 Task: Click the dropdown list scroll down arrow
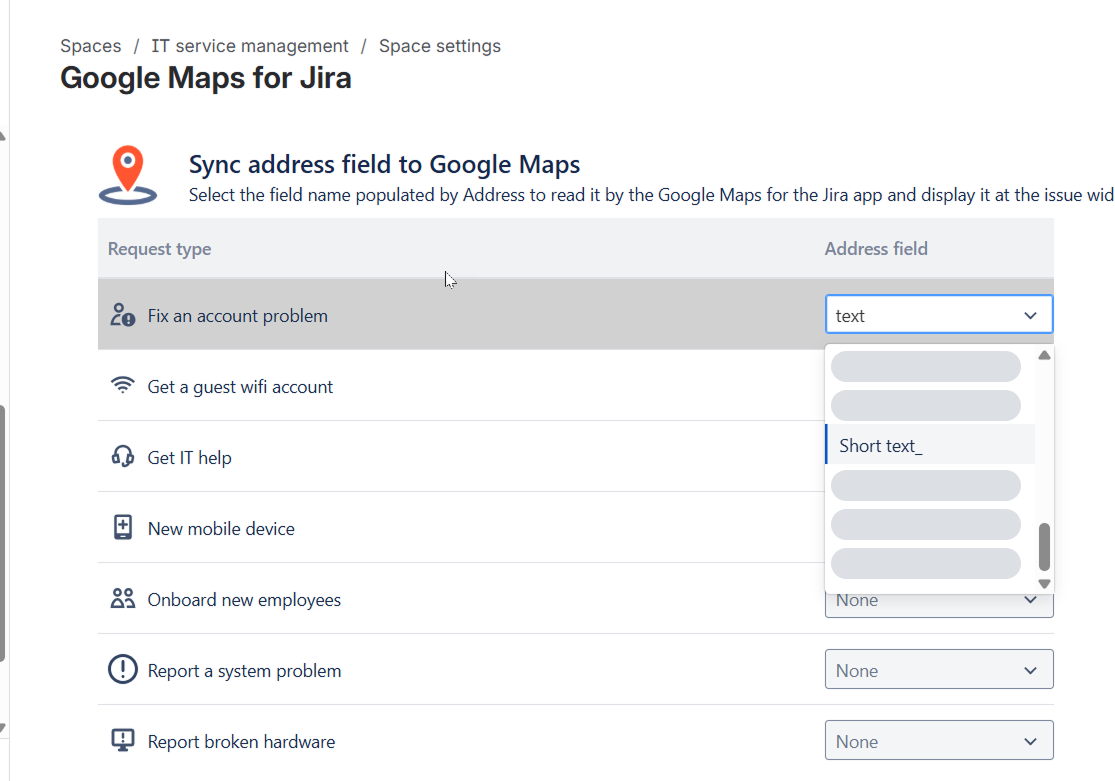1044,583
